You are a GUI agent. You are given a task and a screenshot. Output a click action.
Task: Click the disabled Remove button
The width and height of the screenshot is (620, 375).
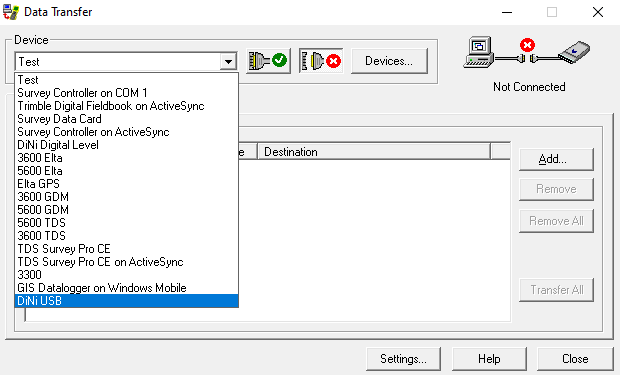point(556,189)
